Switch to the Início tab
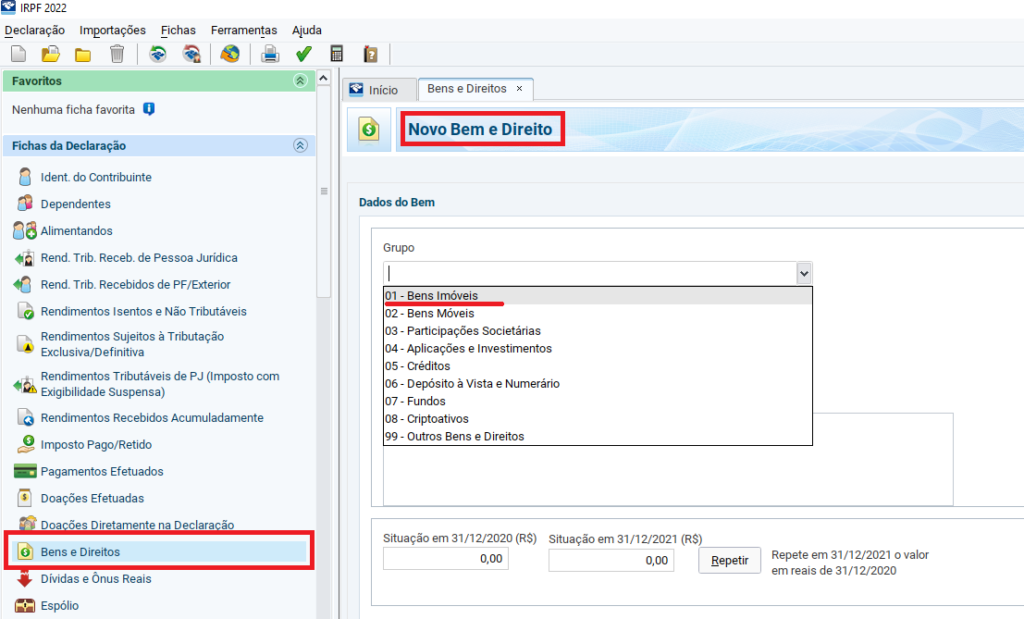This screenshot has width=1024, height=619. 373,90
